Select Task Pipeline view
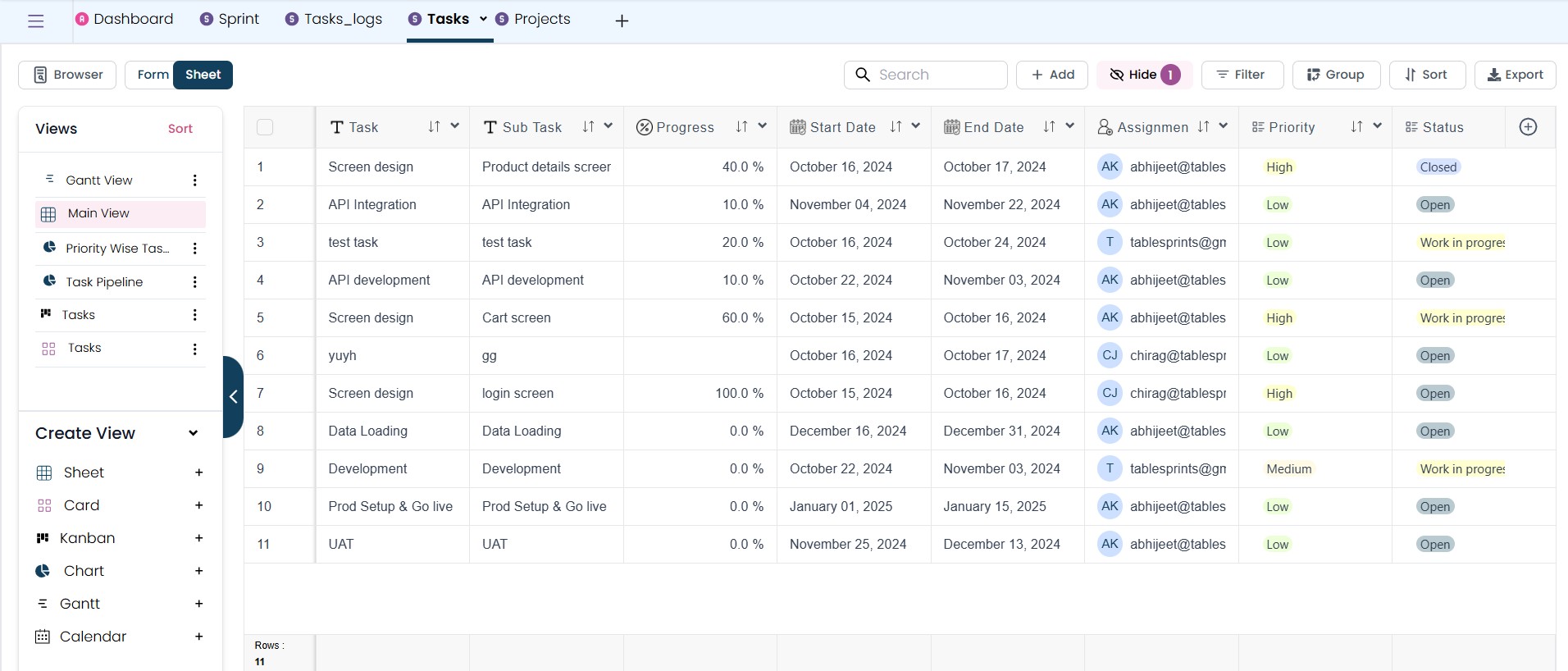Image resolution: width=1568 pixels, height=671 pixels. 104,282
